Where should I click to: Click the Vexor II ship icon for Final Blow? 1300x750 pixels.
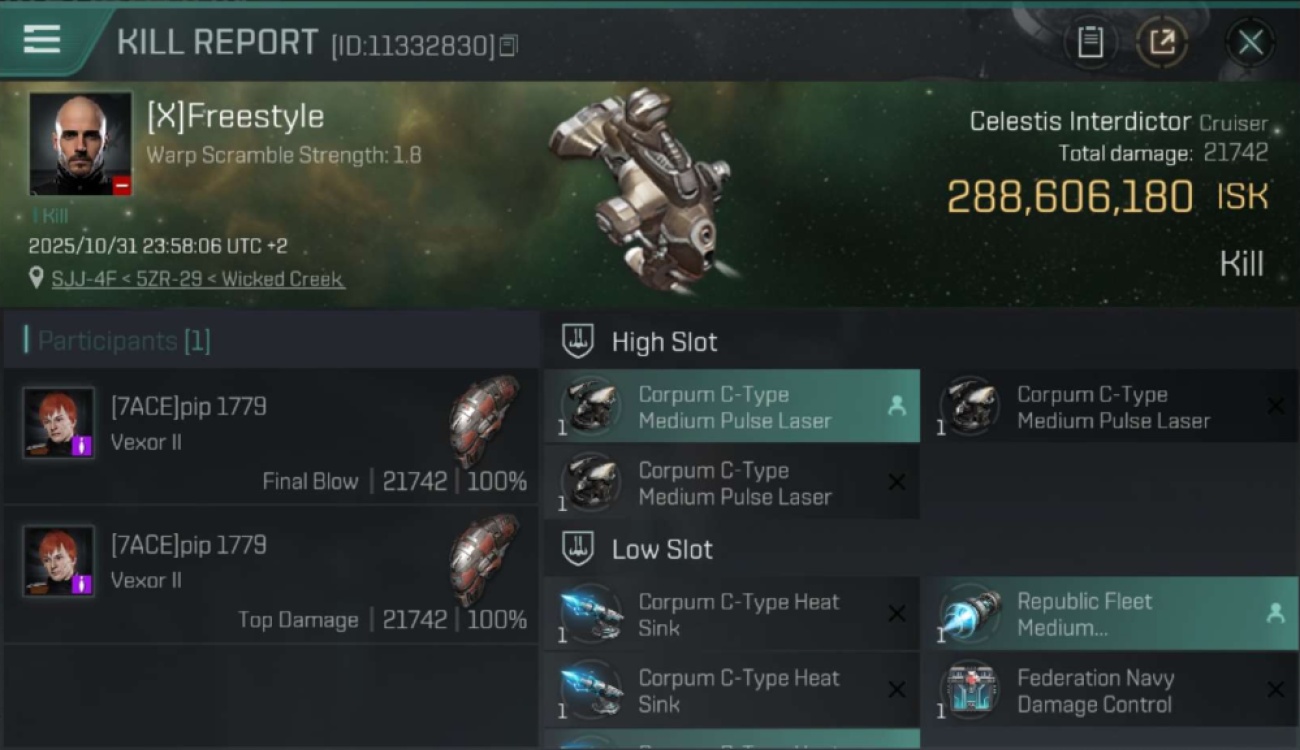[483, 420]
